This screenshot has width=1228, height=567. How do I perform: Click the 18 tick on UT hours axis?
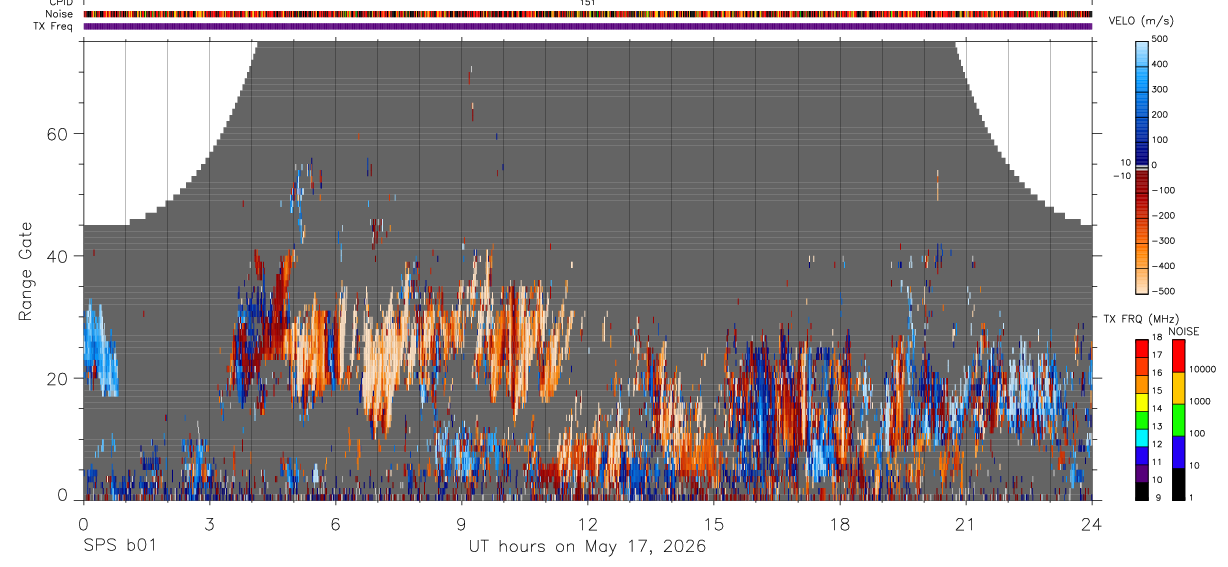click(839, 523)
